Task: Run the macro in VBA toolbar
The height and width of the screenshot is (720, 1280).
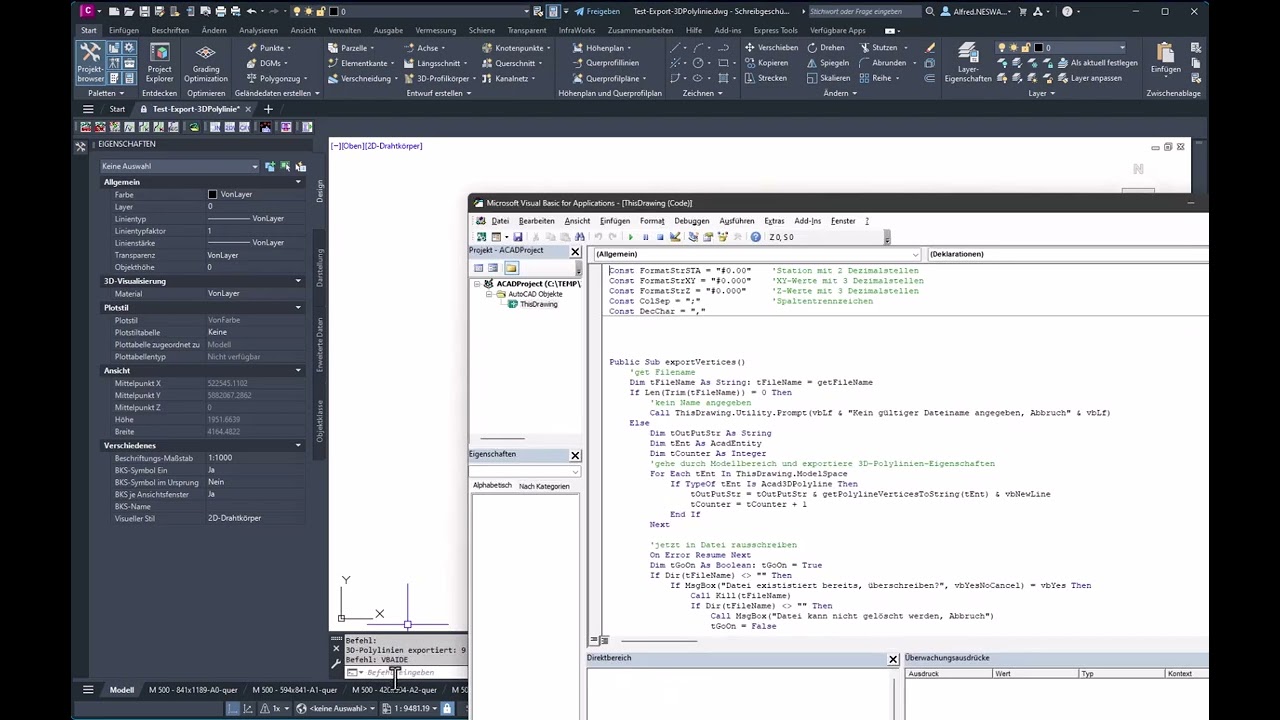Action: tap(630, 237)
